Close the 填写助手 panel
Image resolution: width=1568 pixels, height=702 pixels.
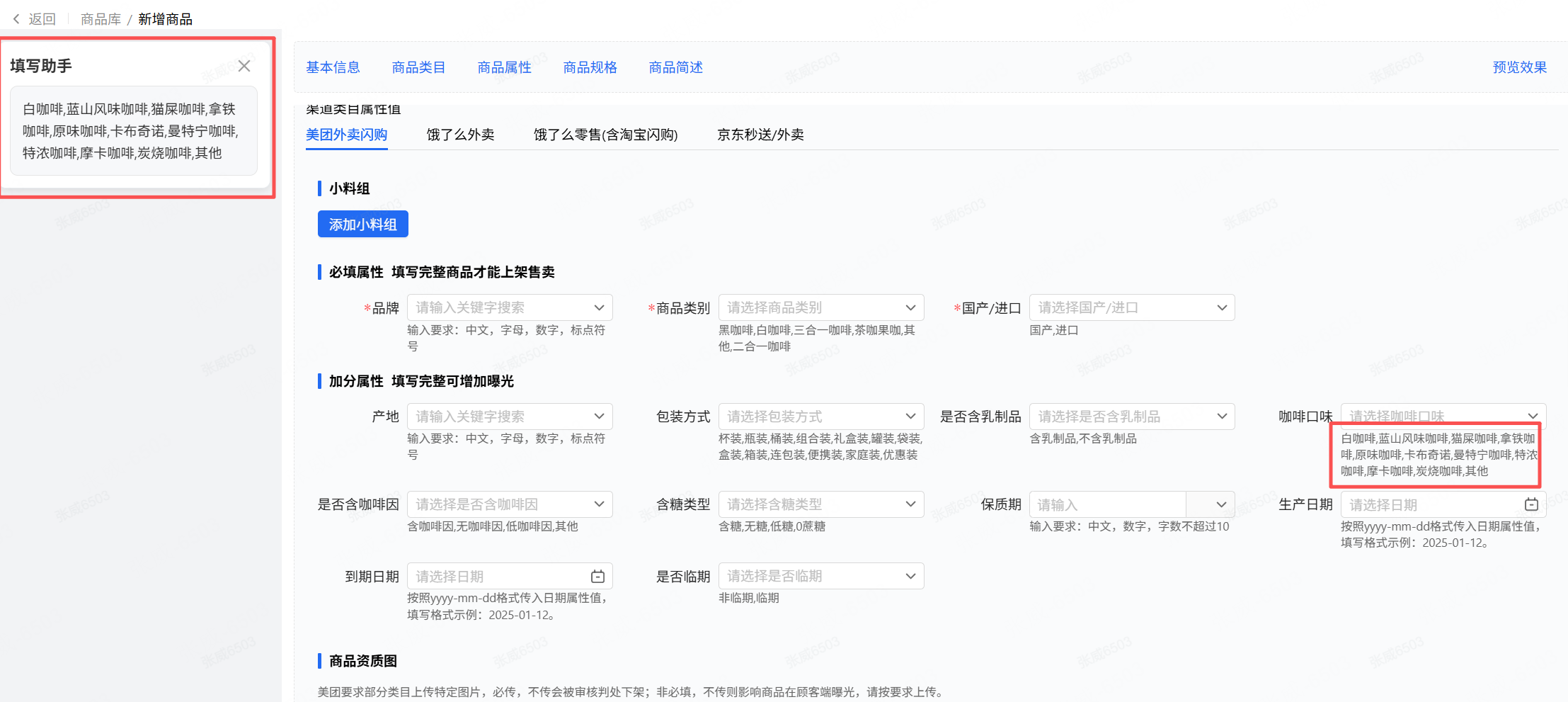[244, 66]
